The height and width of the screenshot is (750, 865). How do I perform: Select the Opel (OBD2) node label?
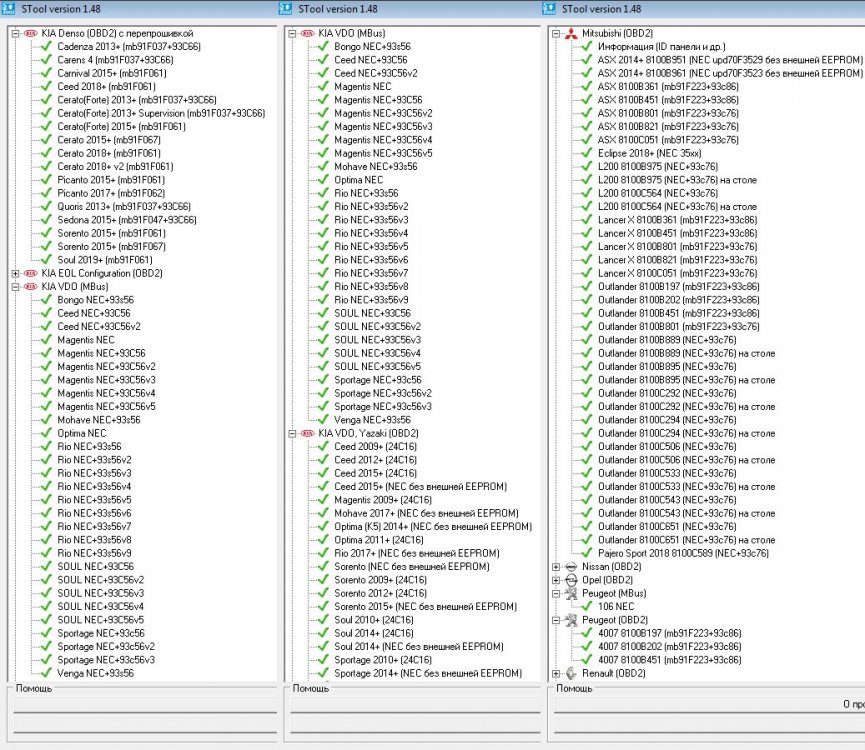607,580
